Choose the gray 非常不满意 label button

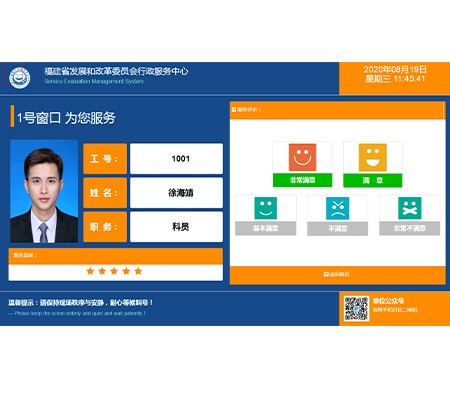coord(410,228)
